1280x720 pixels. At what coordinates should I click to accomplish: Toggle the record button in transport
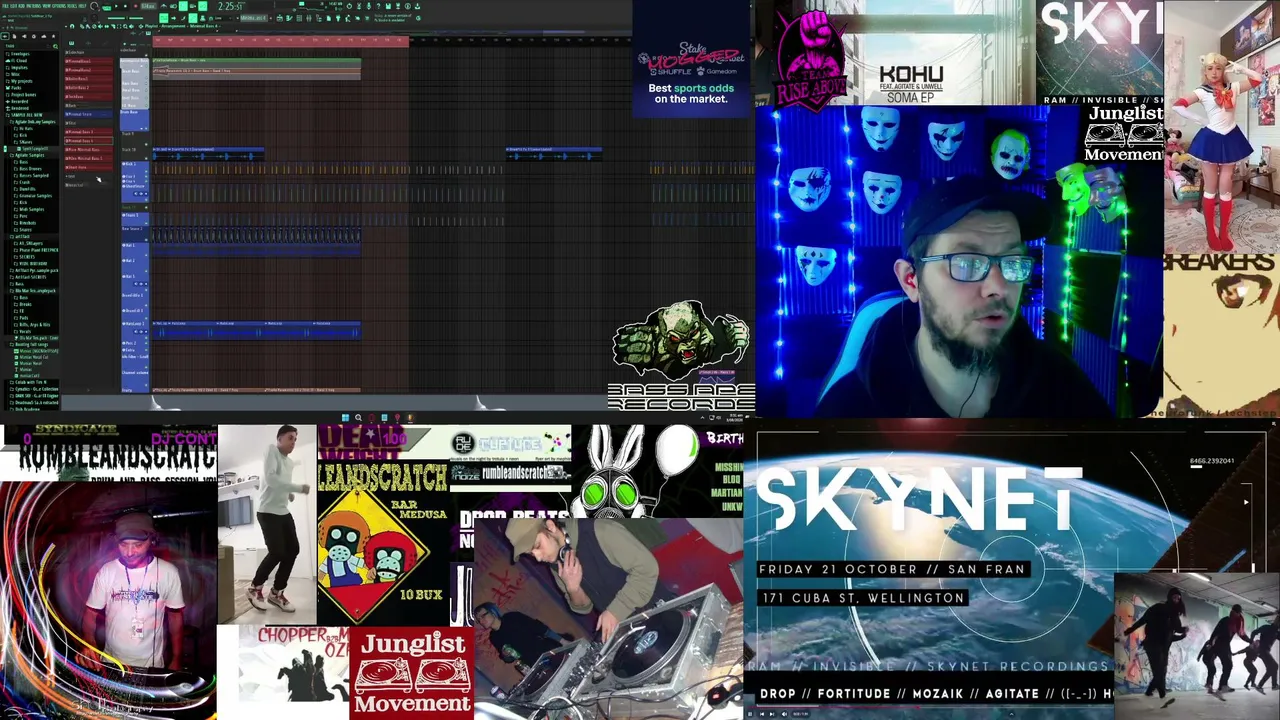tap(136, 6)
